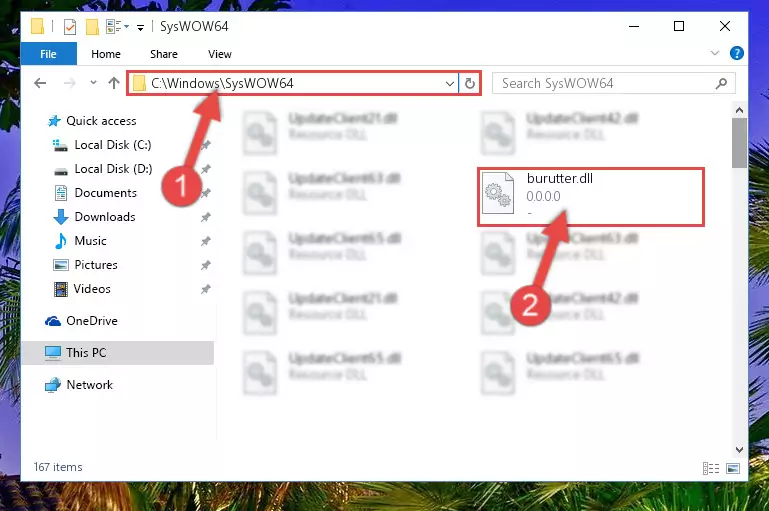769x511 pixels.
Task: Select the burutter.dll file
Action: (x=591, y=197)
